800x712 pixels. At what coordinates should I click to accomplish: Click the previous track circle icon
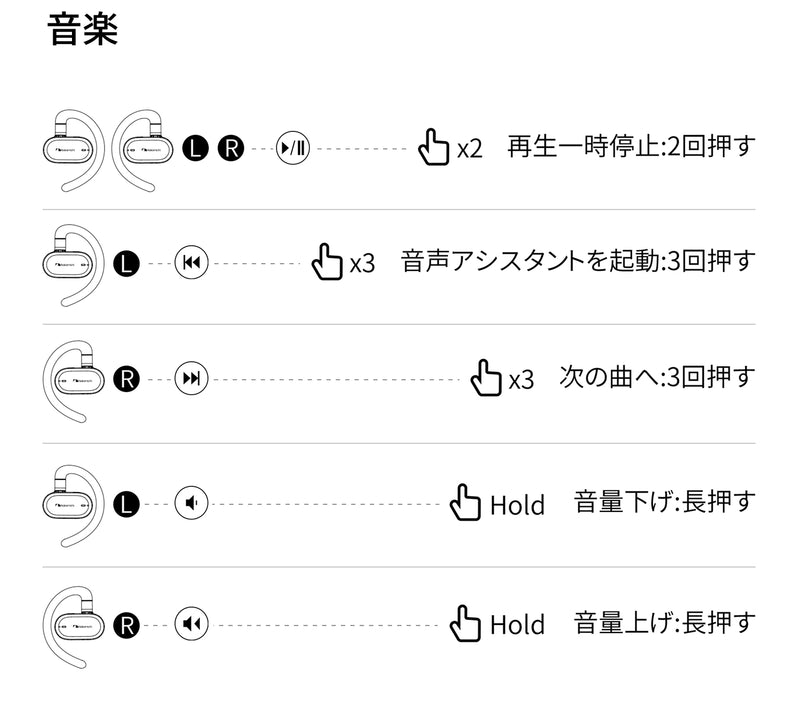click(191, 263)
